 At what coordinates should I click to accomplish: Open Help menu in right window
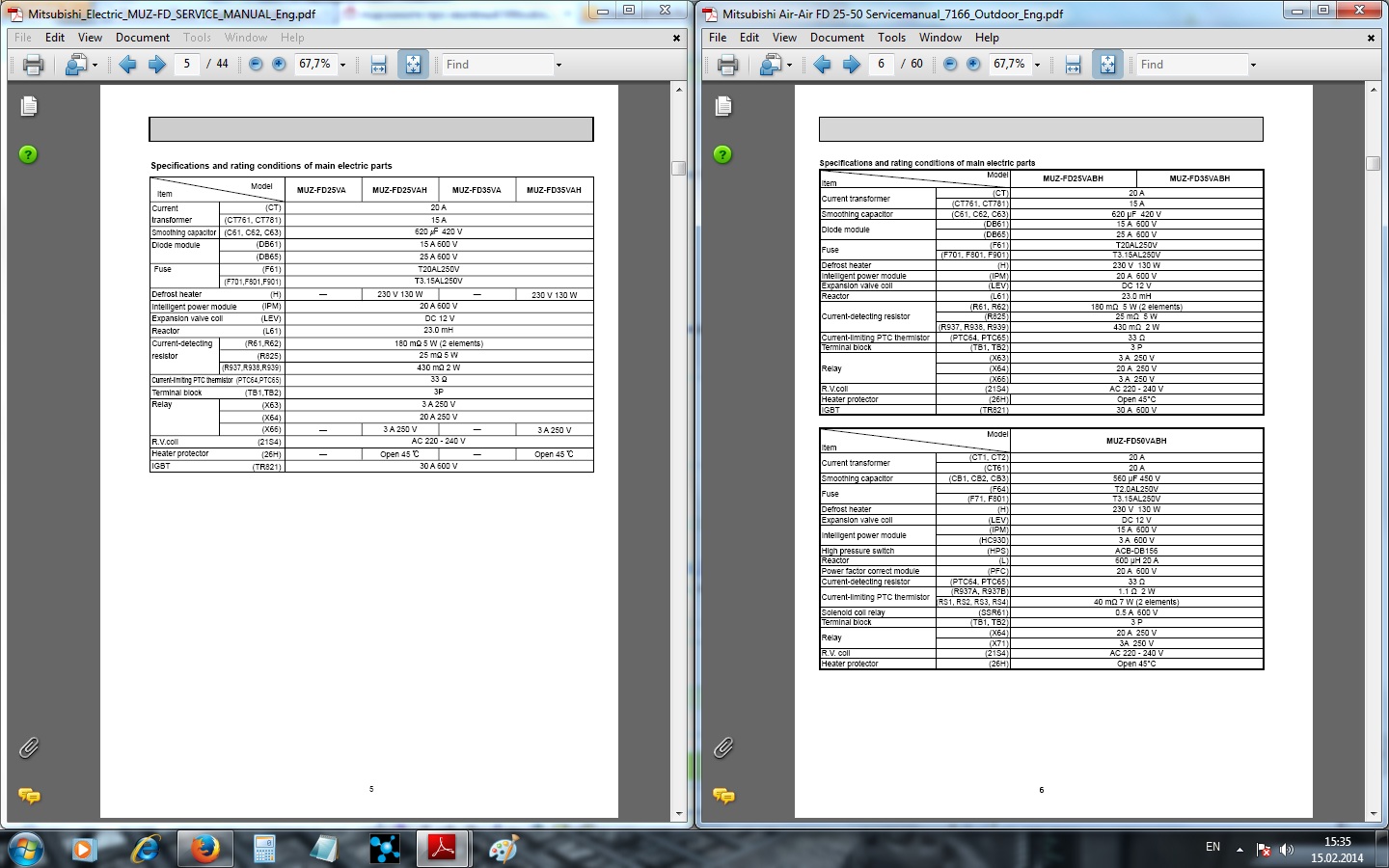coord(987,38)
